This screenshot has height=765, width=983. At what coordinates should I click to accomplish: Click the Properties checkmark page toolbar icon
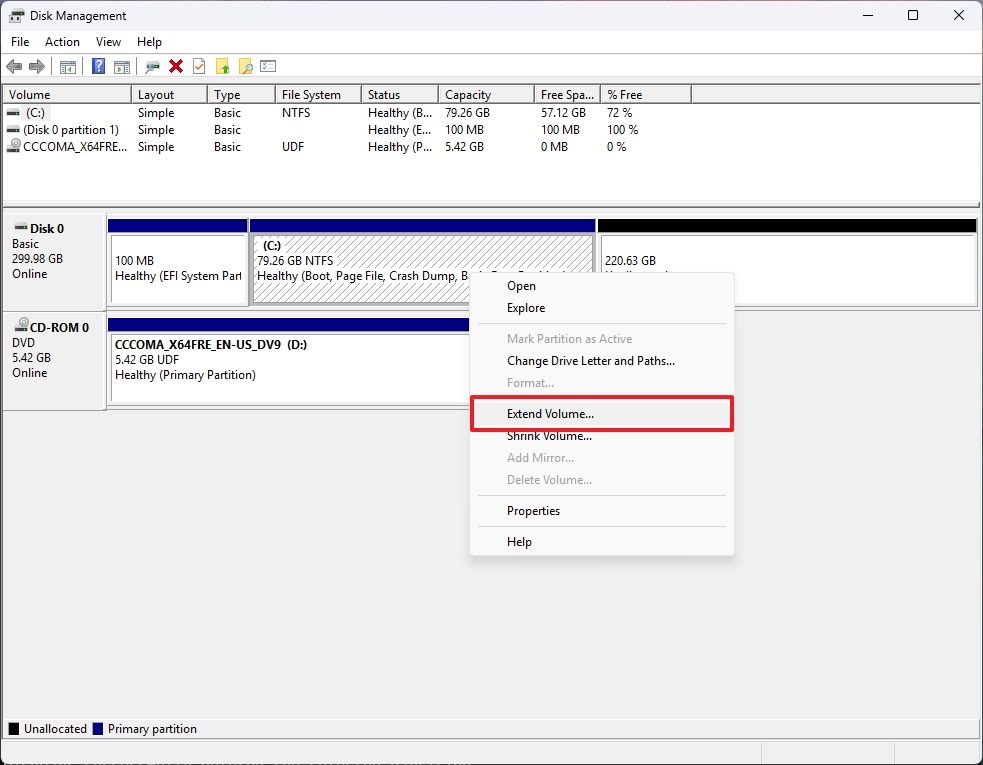(x=199, y=67)
